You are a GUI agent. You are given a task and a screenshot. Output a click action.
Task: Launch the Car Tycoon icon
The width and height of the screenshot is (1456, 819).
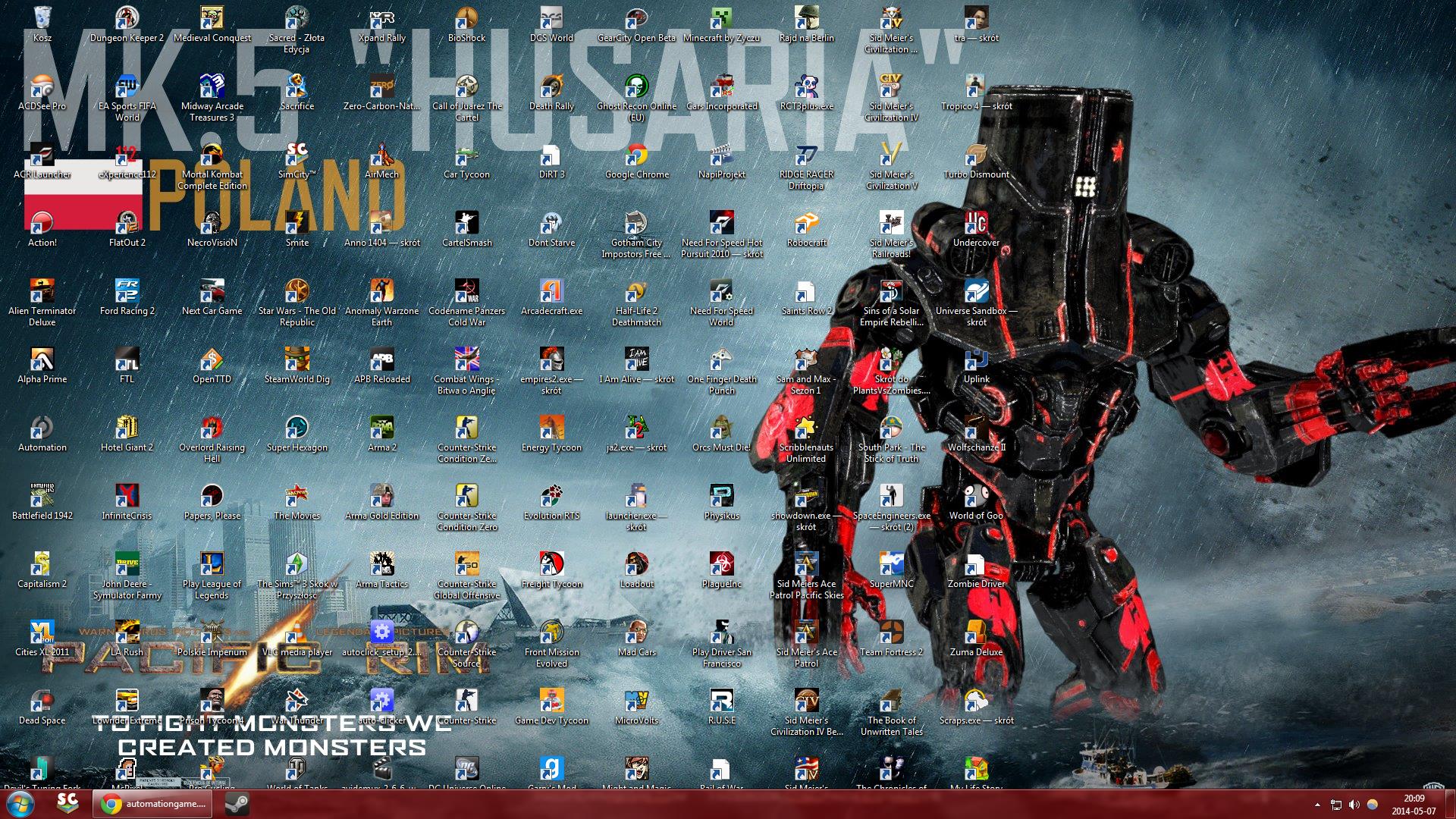point(467,160)
